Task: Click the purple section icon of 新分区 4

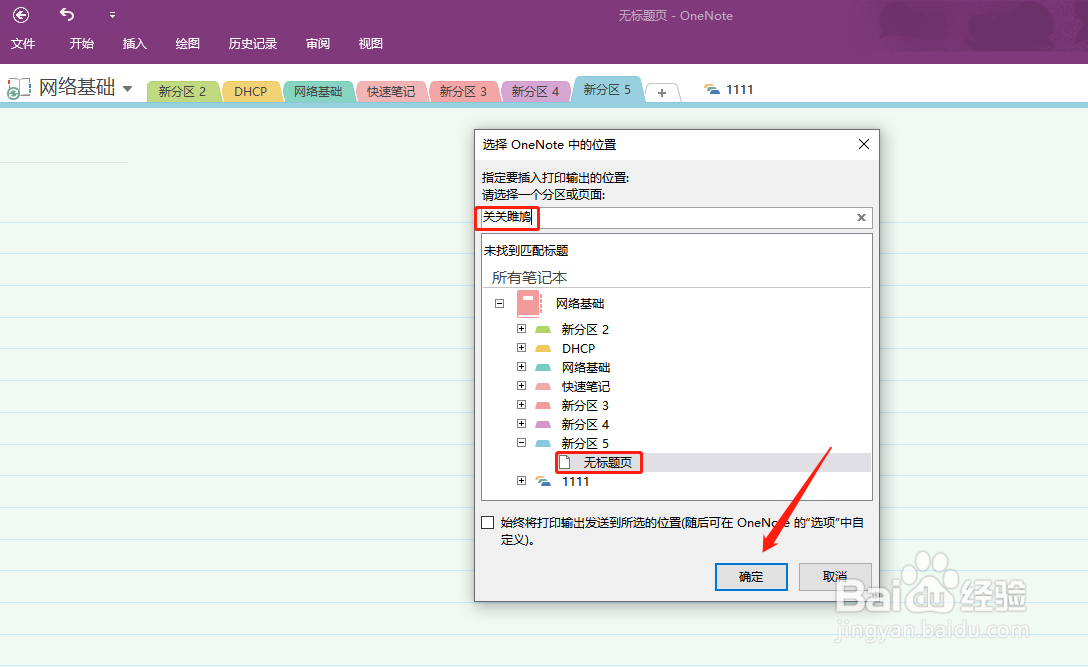Action: coord(543,424)
